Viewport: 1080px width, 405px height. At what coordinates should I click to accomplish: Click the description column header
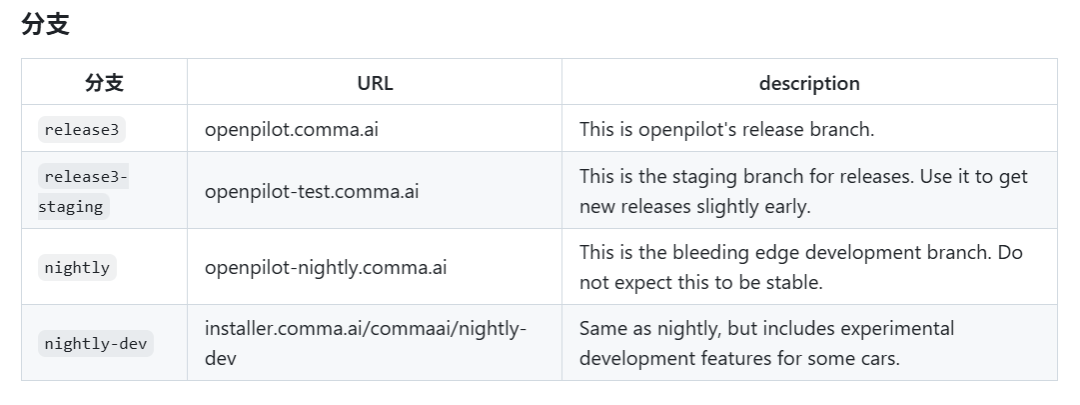click(809, 83)
